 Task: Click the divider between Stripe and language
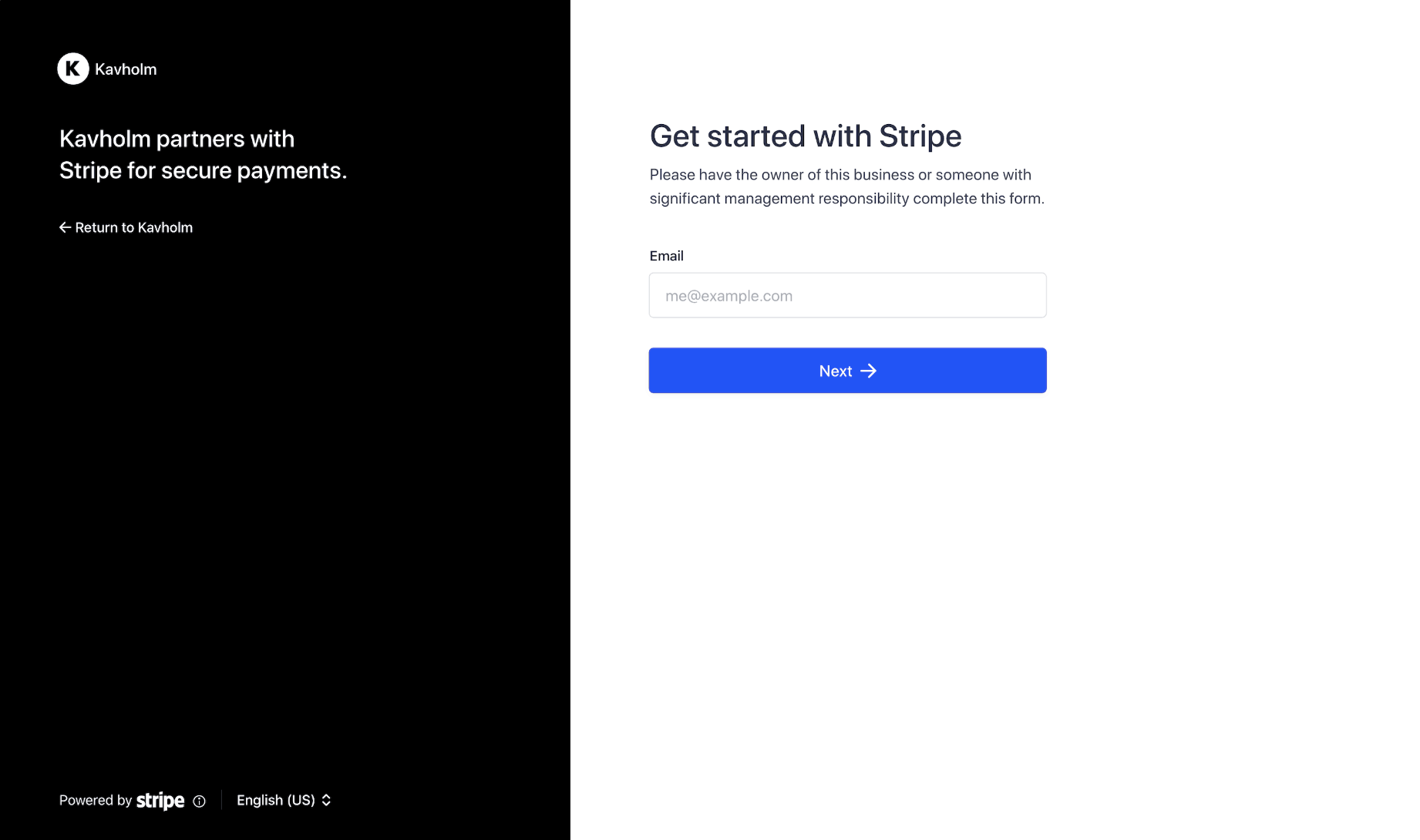point(221,800)
